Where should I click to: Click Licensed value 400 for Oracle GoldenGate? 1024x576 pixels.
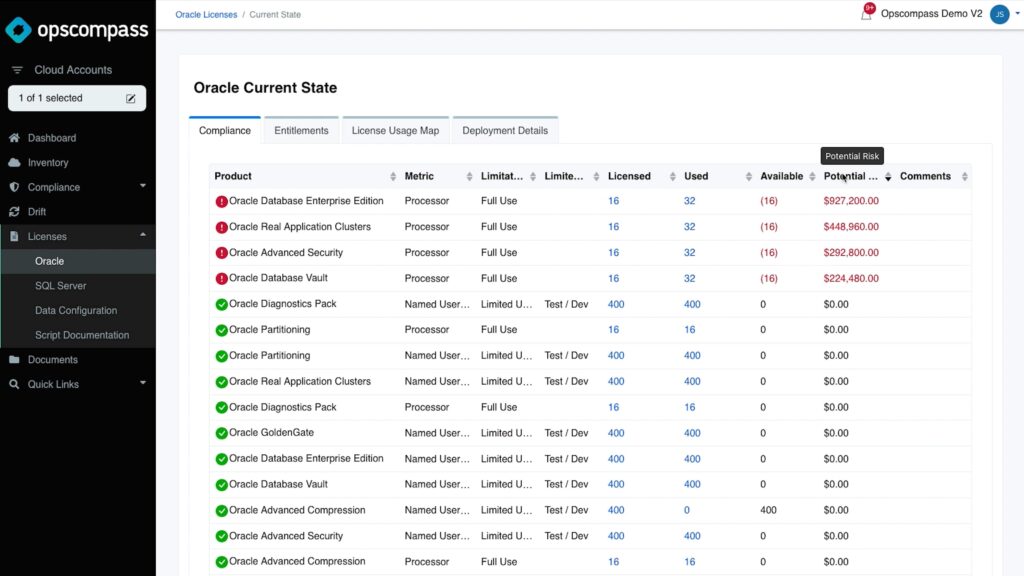pos(616,433)
